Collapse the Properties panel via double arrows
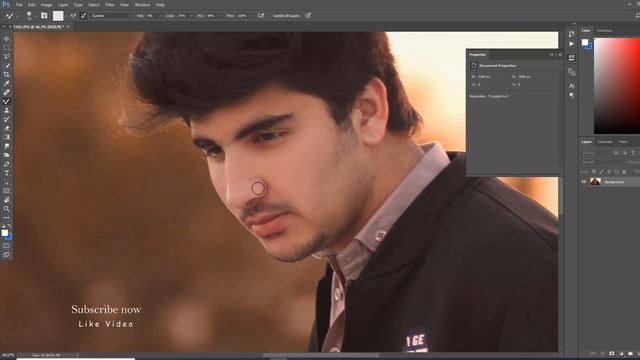Screen dimensions: 640x360 coord(551,54)
